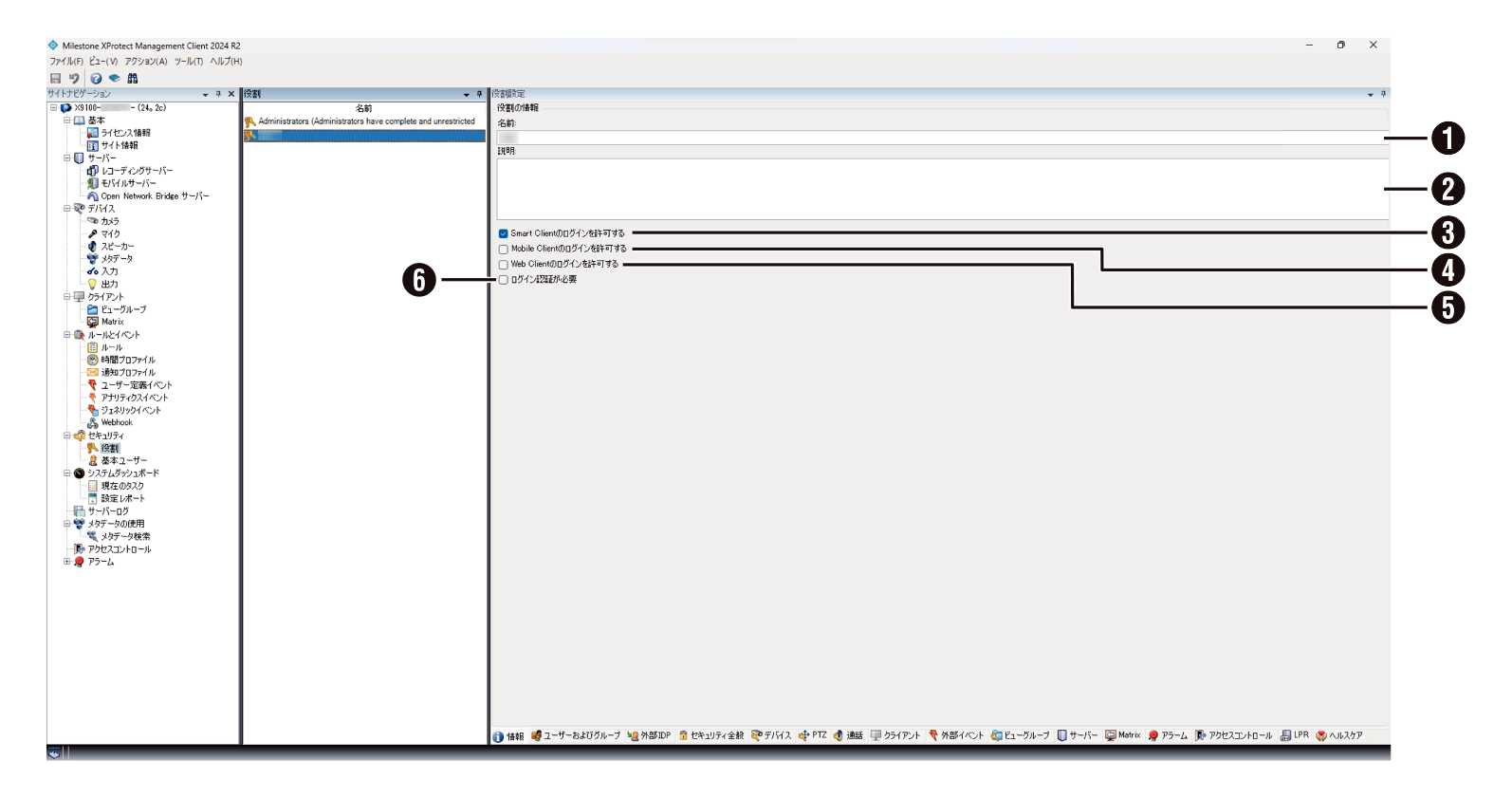Click the binoculars search icon in toolbar
Viewport: 1512px width, 798px height.
[x=133, y=79]
